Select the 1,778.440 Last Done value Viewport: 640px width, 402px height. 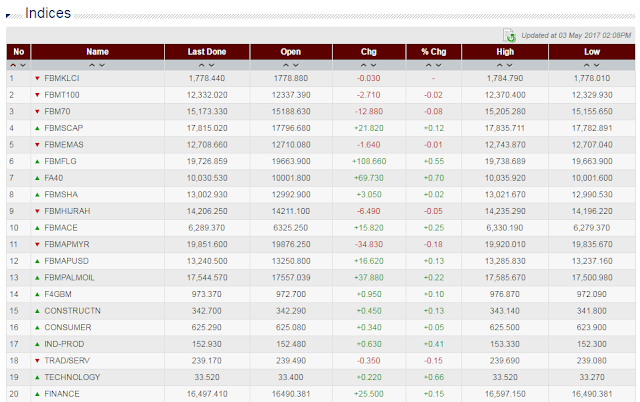(x=207, y=78)
